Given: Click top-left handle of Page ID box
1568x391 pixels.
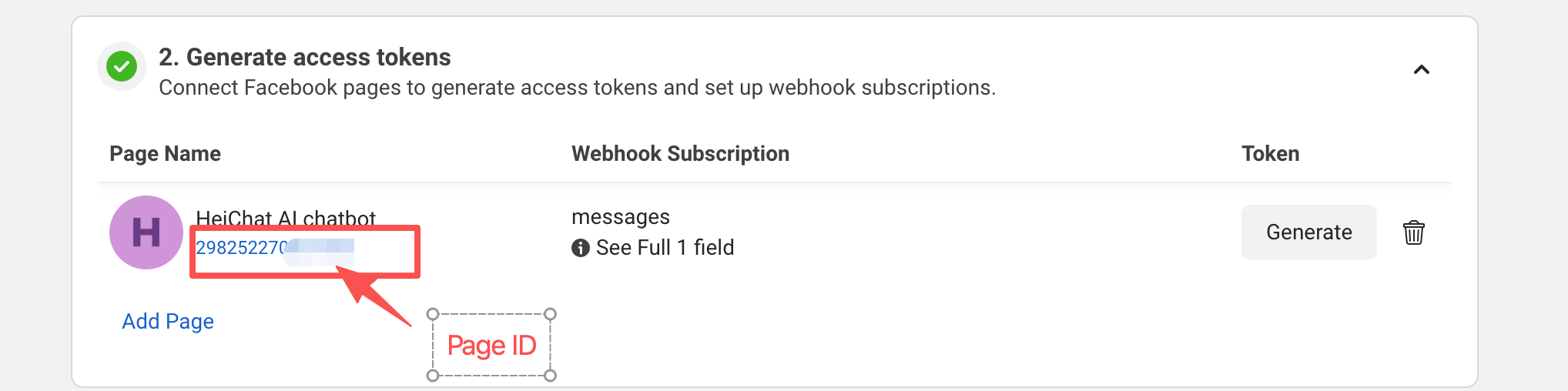Looking at the screenshot, I should 433,314.
